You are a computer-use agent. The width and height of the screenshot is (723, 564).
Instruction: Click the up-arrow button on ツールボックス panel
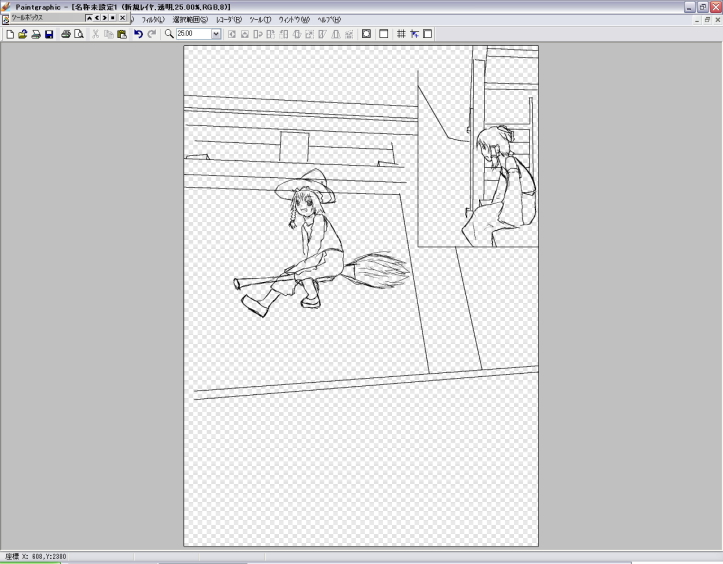tap(89, 18)
